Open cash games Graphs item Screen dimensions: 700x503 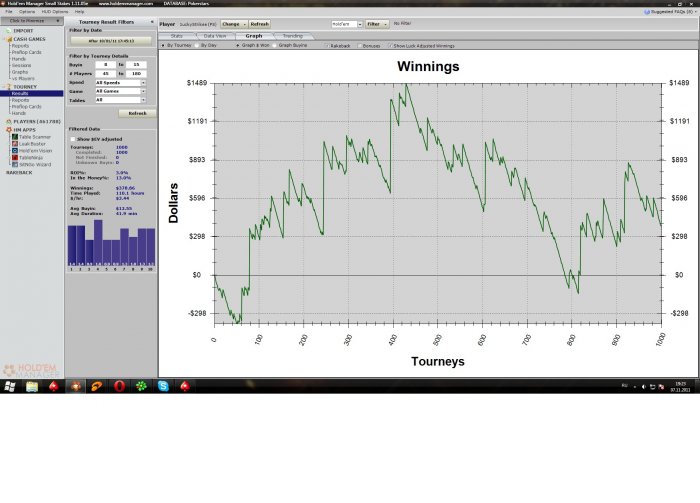tap(20, 72)
